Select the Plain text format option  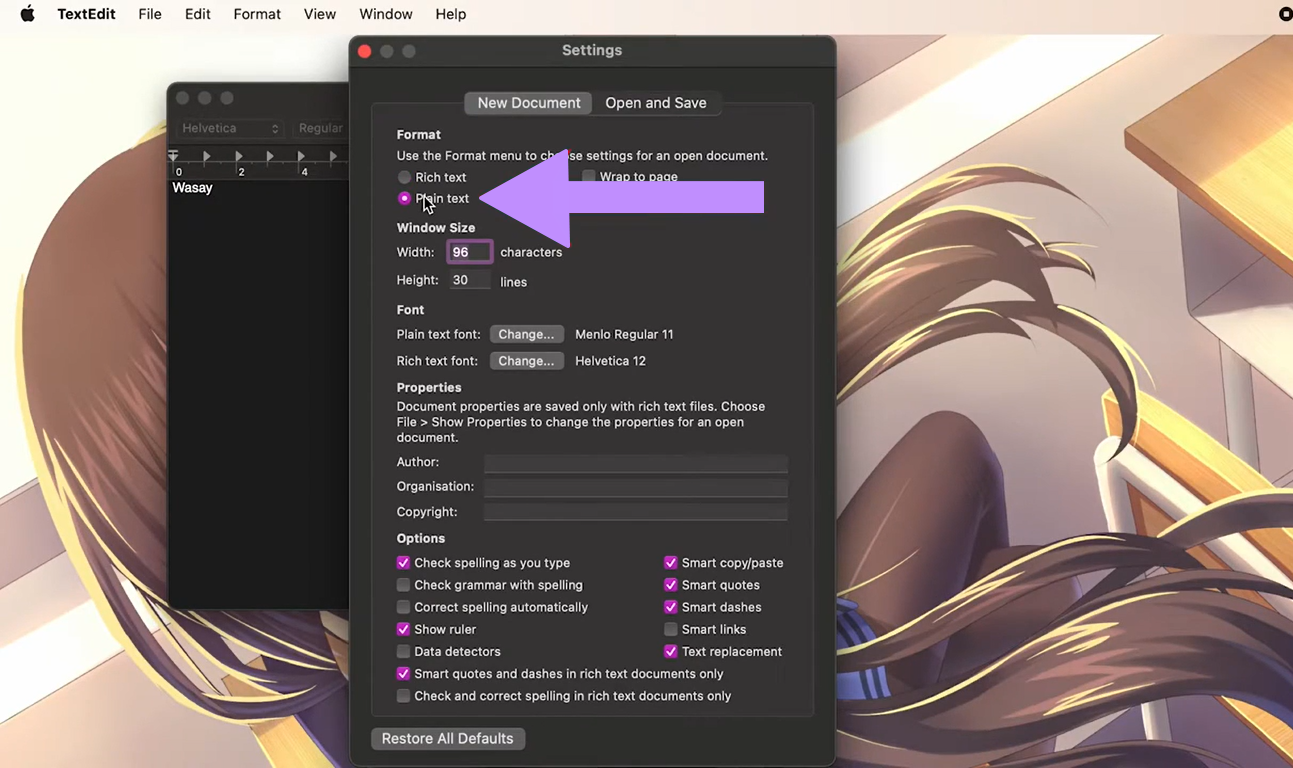pos(403,198)
